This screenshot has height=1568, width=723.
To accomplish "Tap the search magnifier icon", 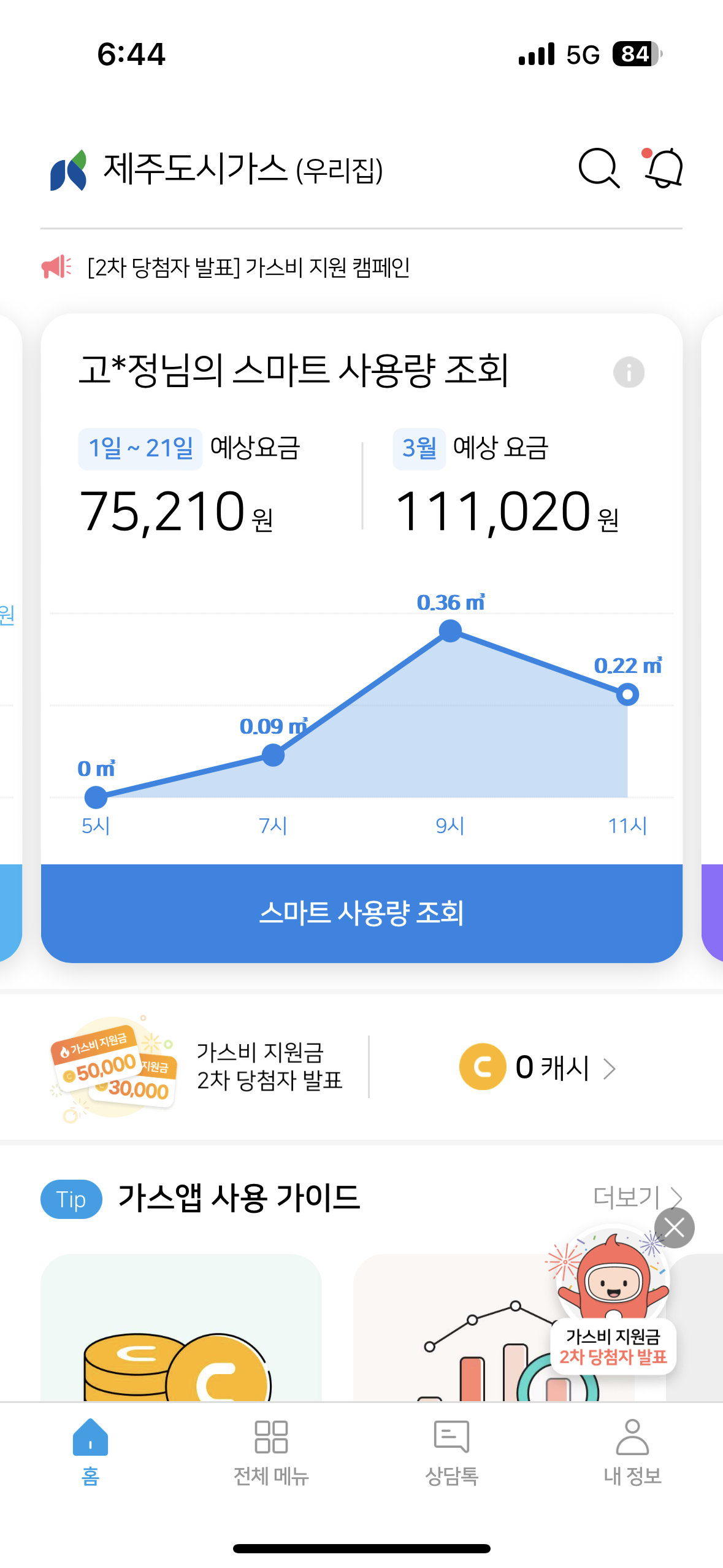I will pyautogui.click(x=599, y=168).
